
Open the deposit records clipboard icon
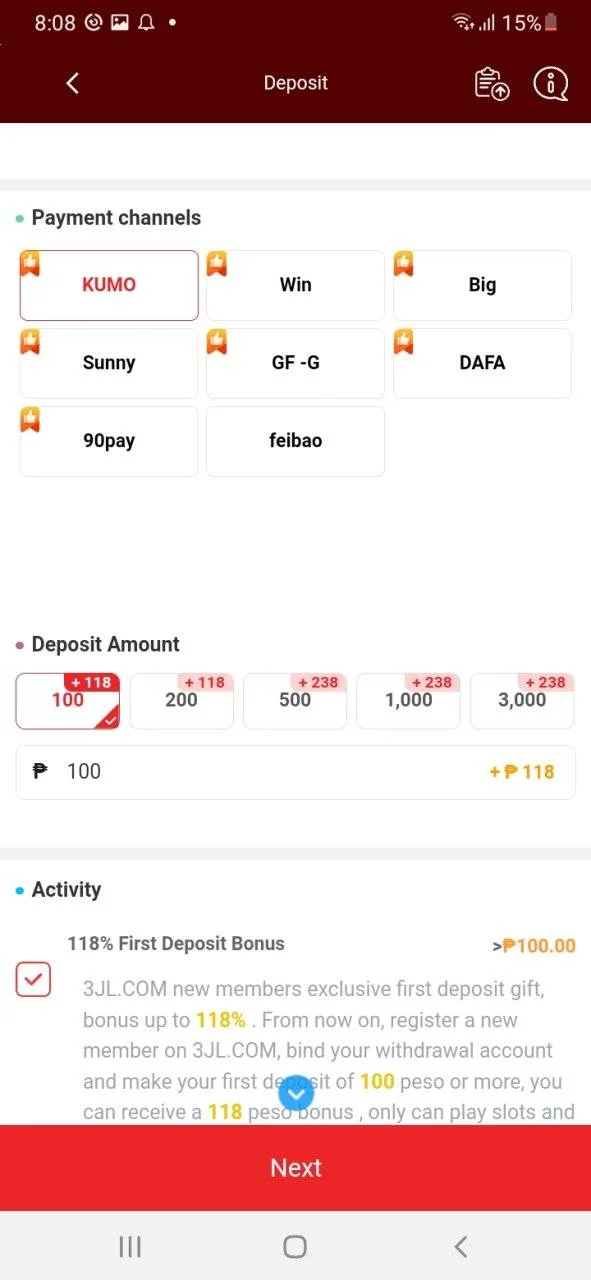point(491,84)
